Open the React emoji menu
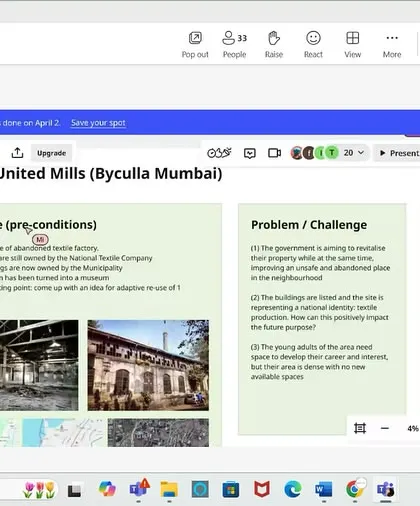The image size is (420, 506). click(x=313, y=45)
